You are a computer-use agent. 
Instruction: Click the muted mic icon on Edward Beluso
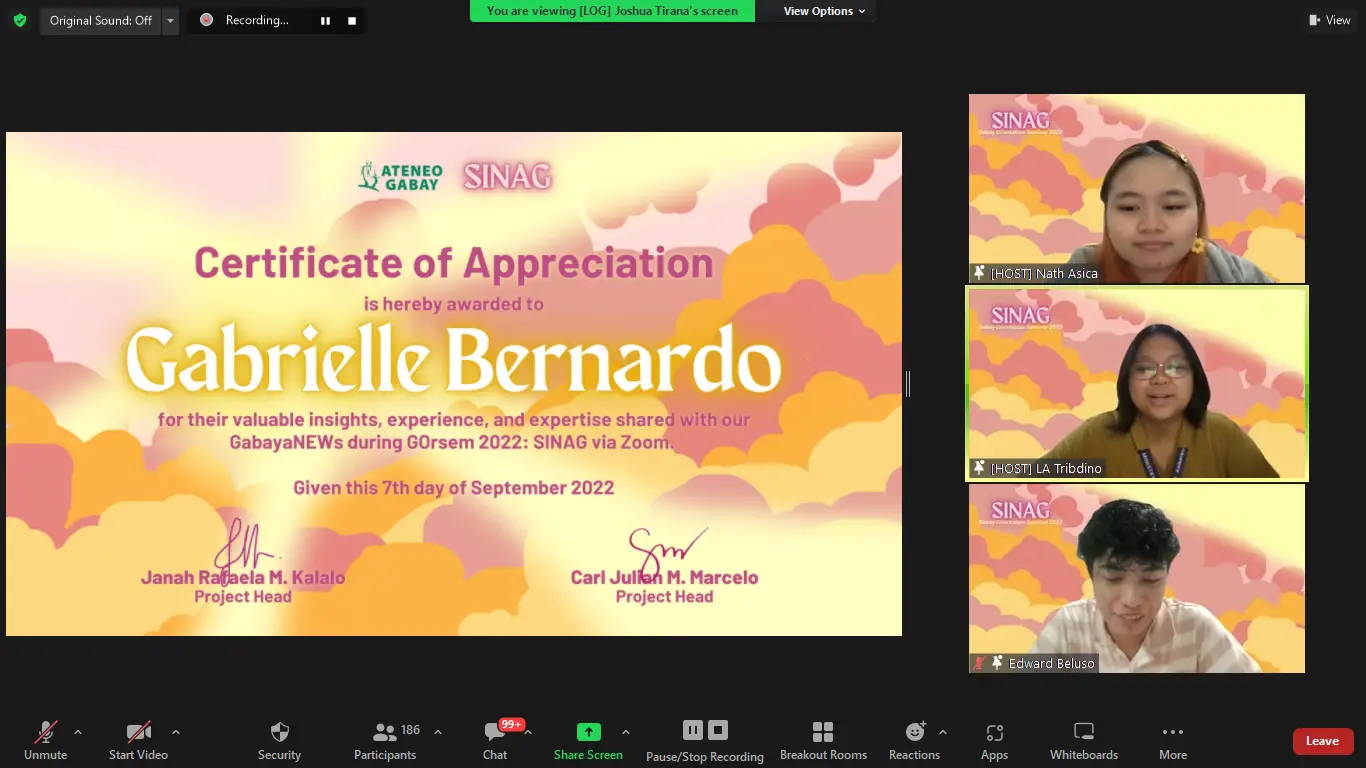[x=980, y=663]
